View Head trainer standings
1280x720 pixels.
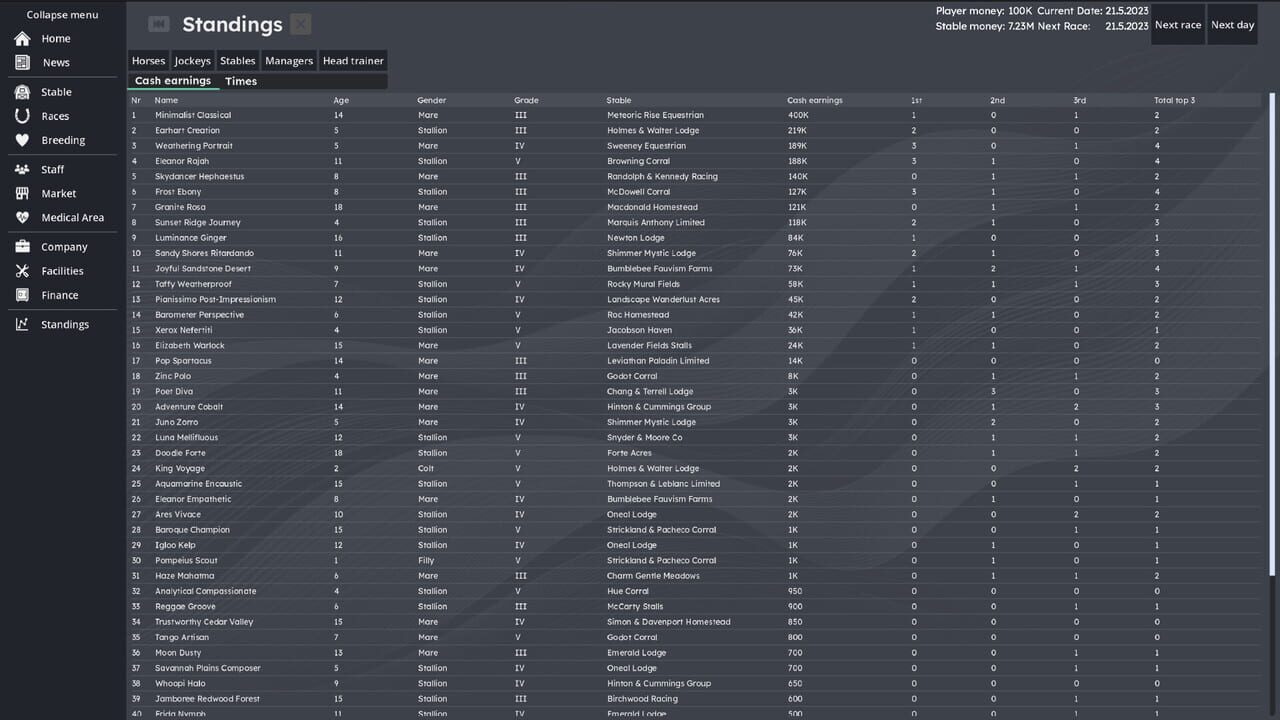353,60
